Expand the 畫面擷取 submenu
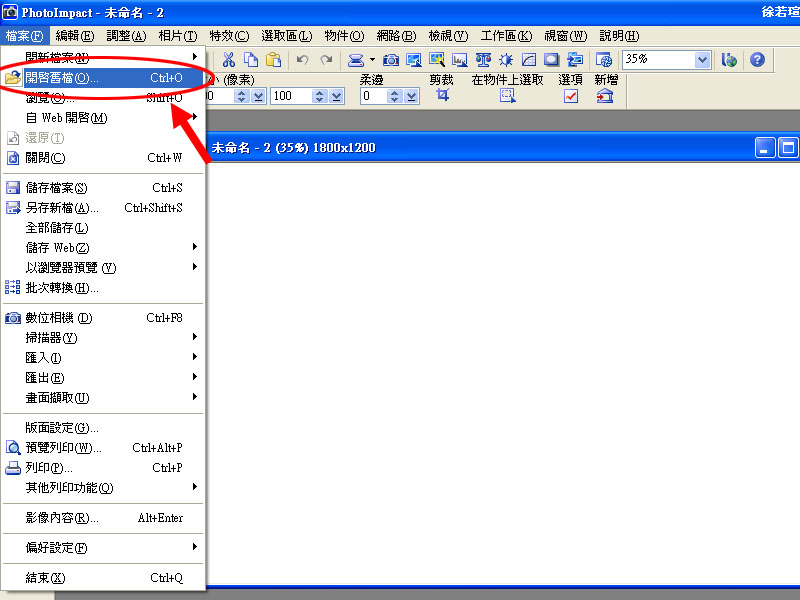Viewport: 800px width, 600px height. tap(104, 397)
